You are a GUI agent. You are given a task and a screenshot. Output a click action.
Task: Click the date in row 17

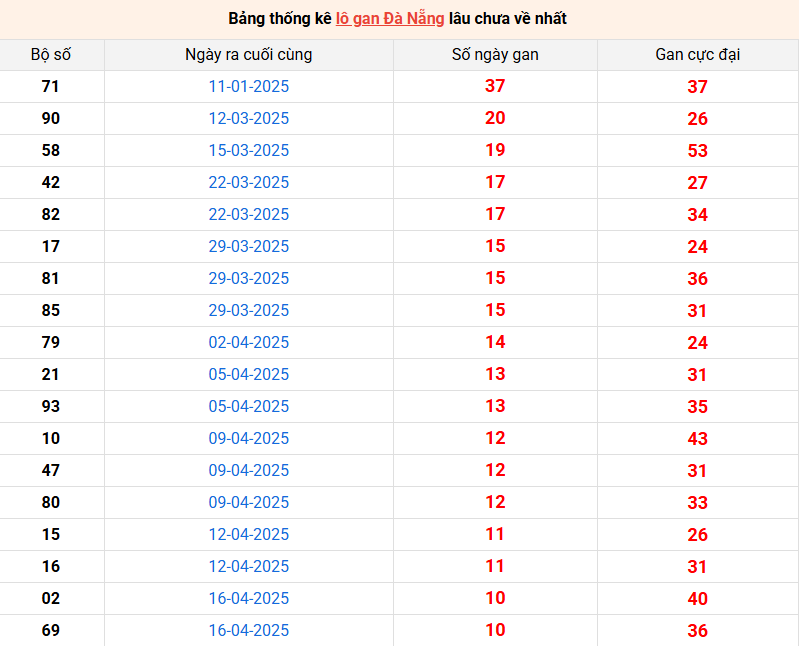pos(249,247)
